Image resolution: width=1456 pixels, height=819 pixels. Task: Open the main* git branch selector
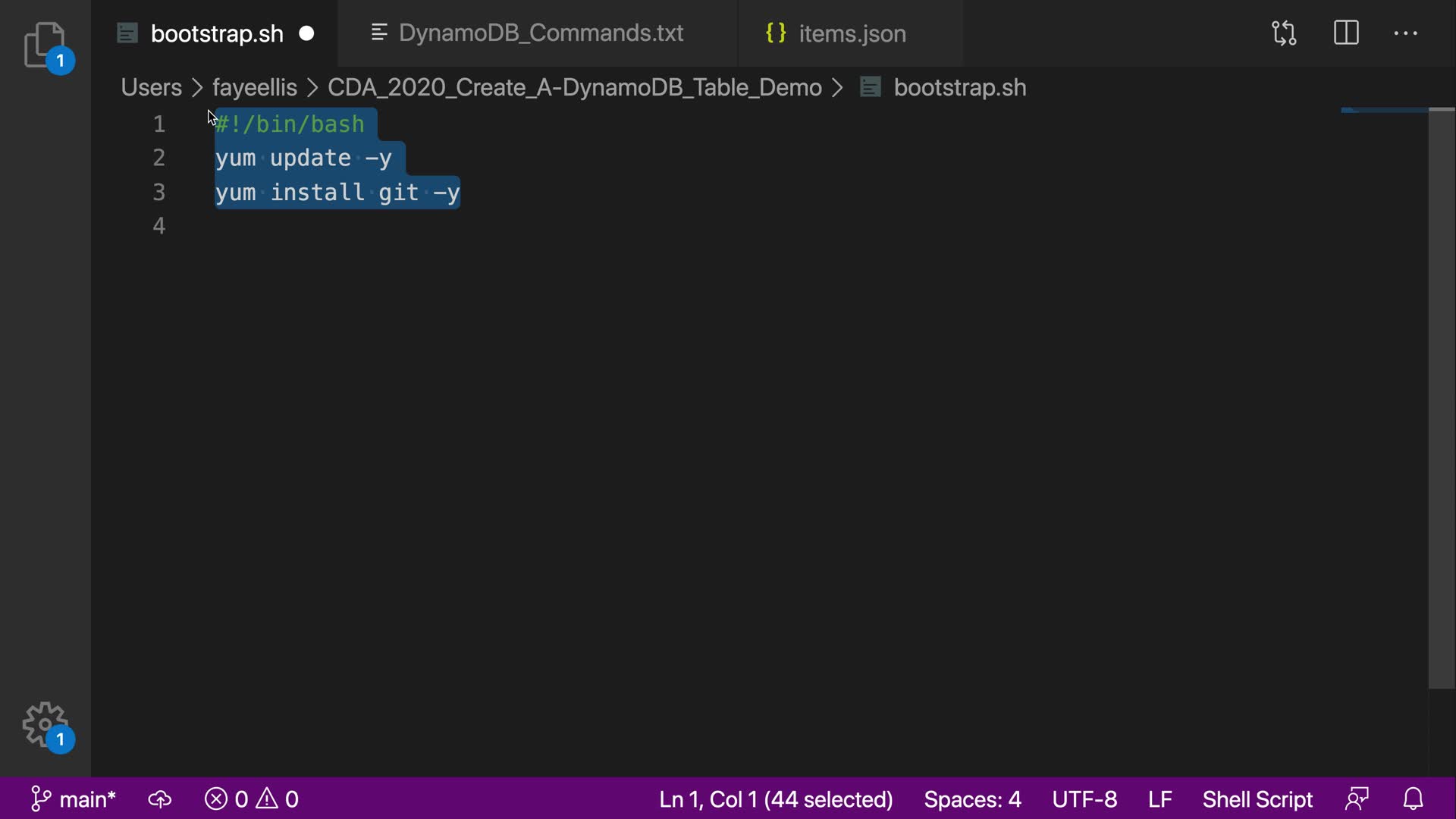[74, 799]
